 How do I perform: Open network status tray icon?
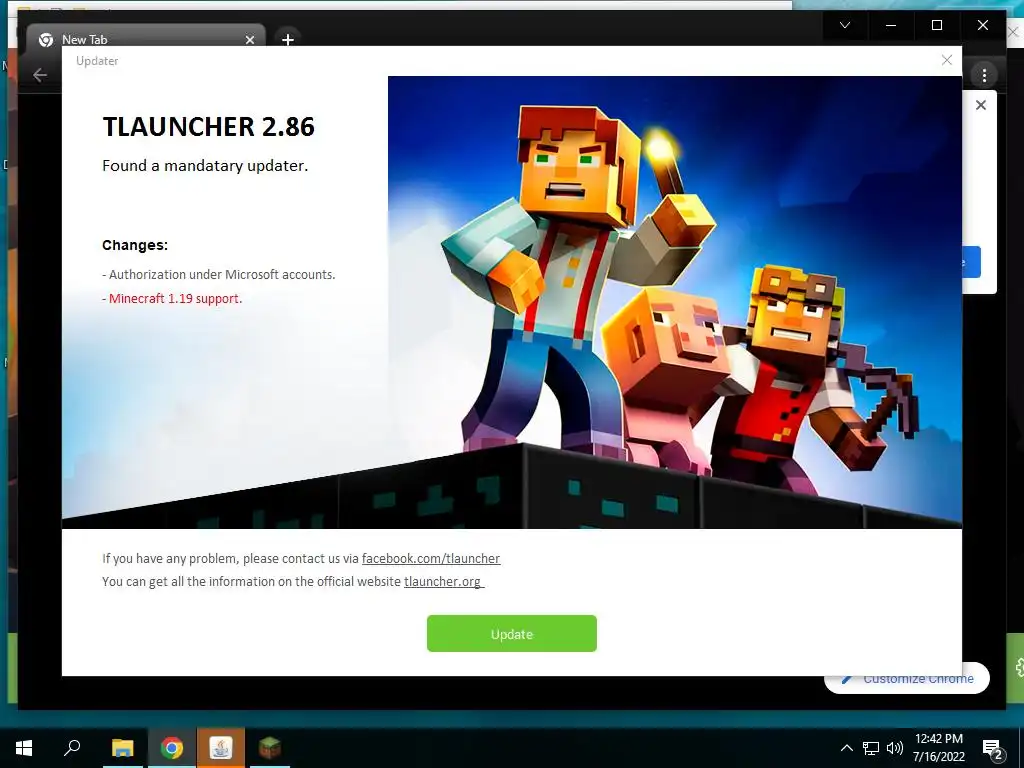point(871,748)
